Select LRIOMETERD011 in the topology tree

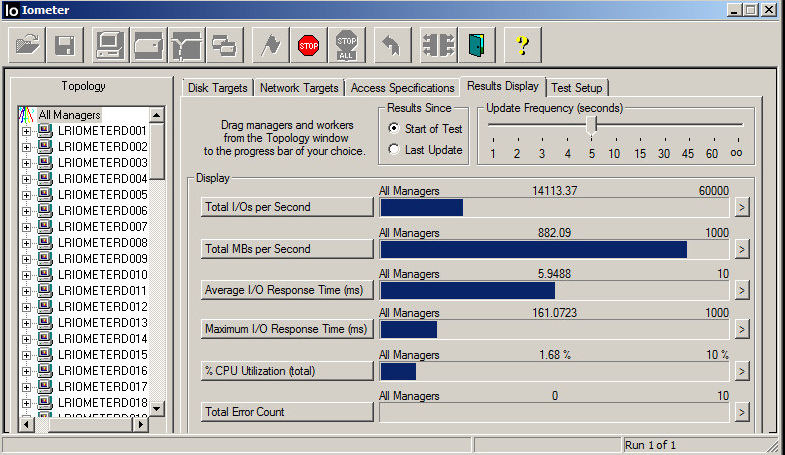pyautogui.click(x=103, y=291)
